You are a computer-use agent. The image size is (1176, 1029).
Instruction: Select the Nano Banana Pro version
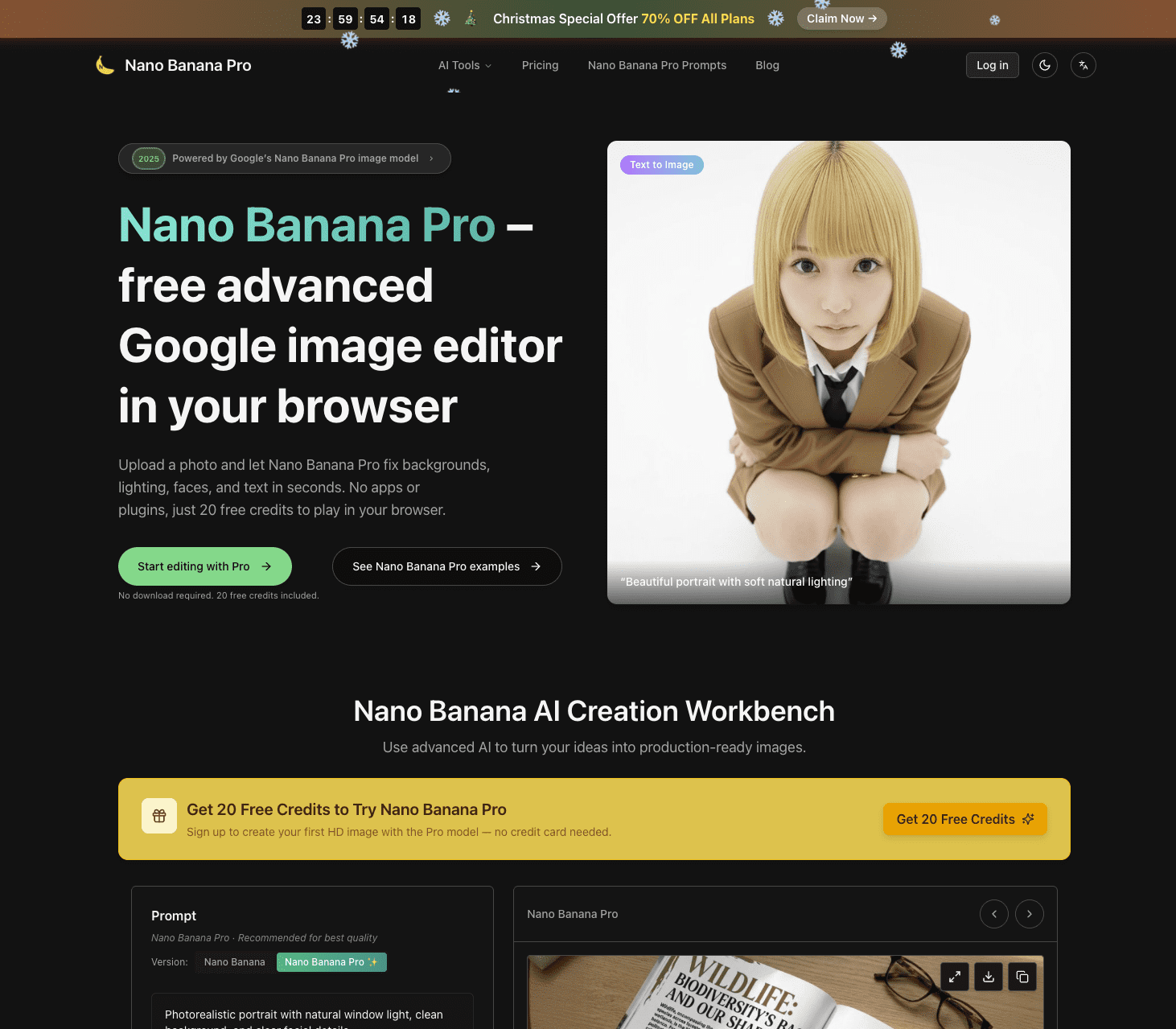tap(331, 961)
